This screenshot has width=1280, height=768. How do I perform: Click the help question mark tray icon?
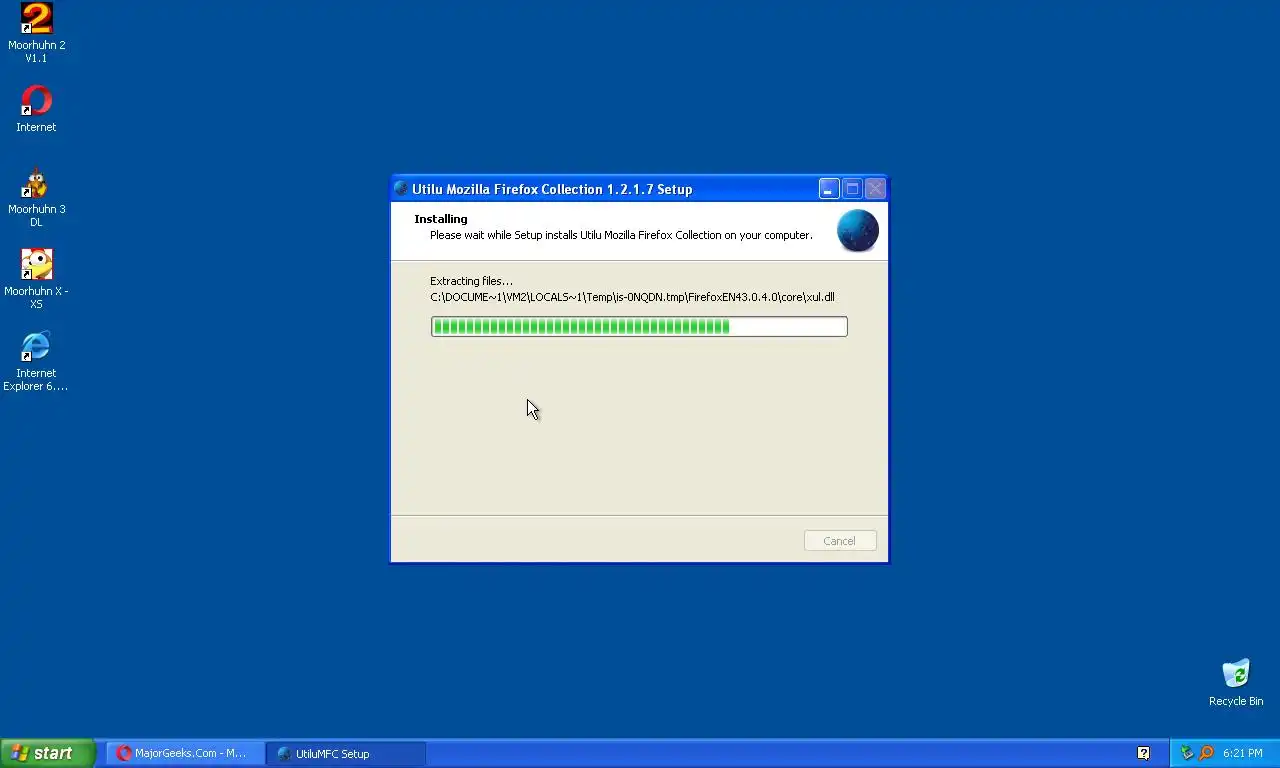(1143, 753)
